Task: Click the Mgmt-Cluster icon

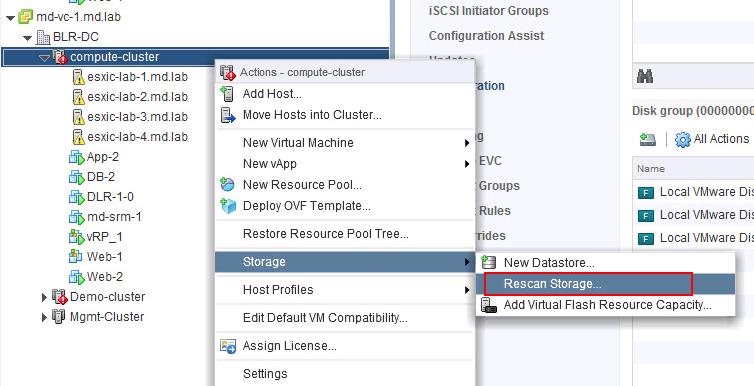Action: pyautogui.click(x=58, y=317)
